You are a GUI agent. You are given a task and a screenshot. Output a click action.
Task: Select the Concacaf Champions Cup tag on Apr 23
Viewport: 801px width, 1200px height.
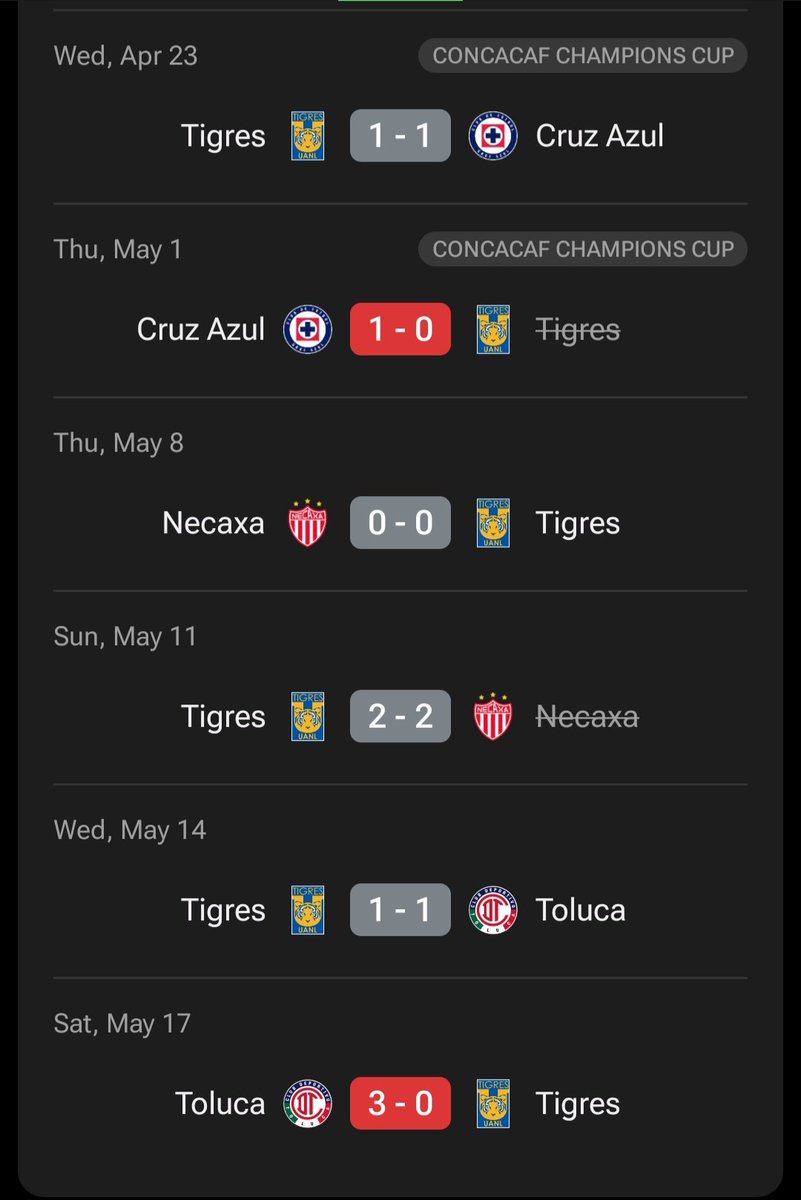(x=583, y=55)
